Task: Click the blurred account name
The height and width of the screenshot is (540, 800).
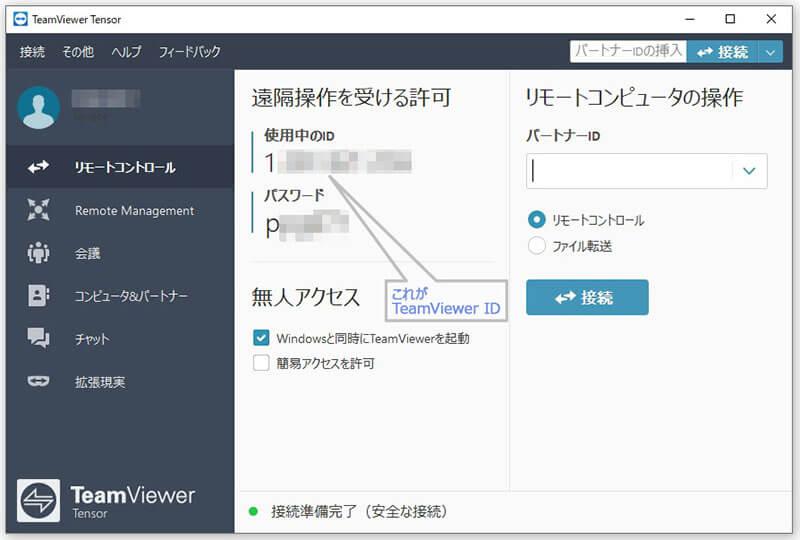Action: (x=106, y=98)
